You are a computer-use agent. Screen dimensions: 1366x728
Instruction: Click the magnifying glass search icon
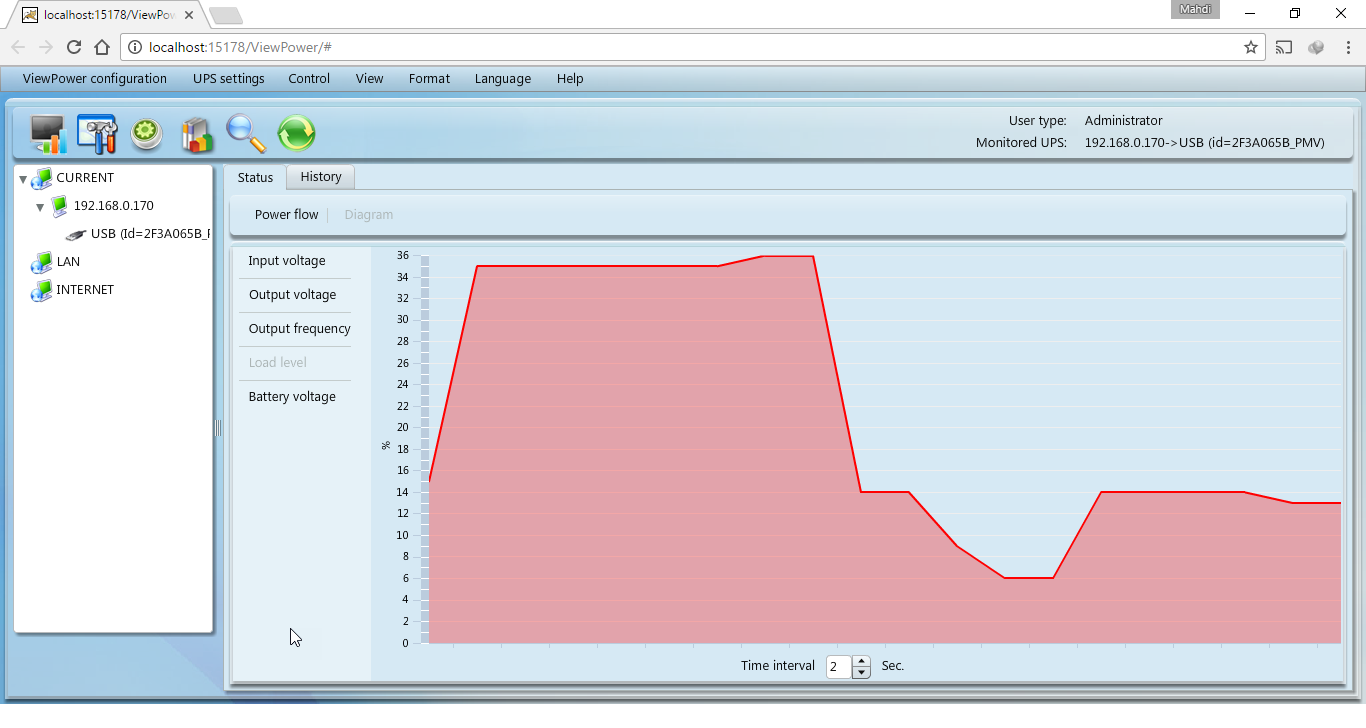click(246, 133)
